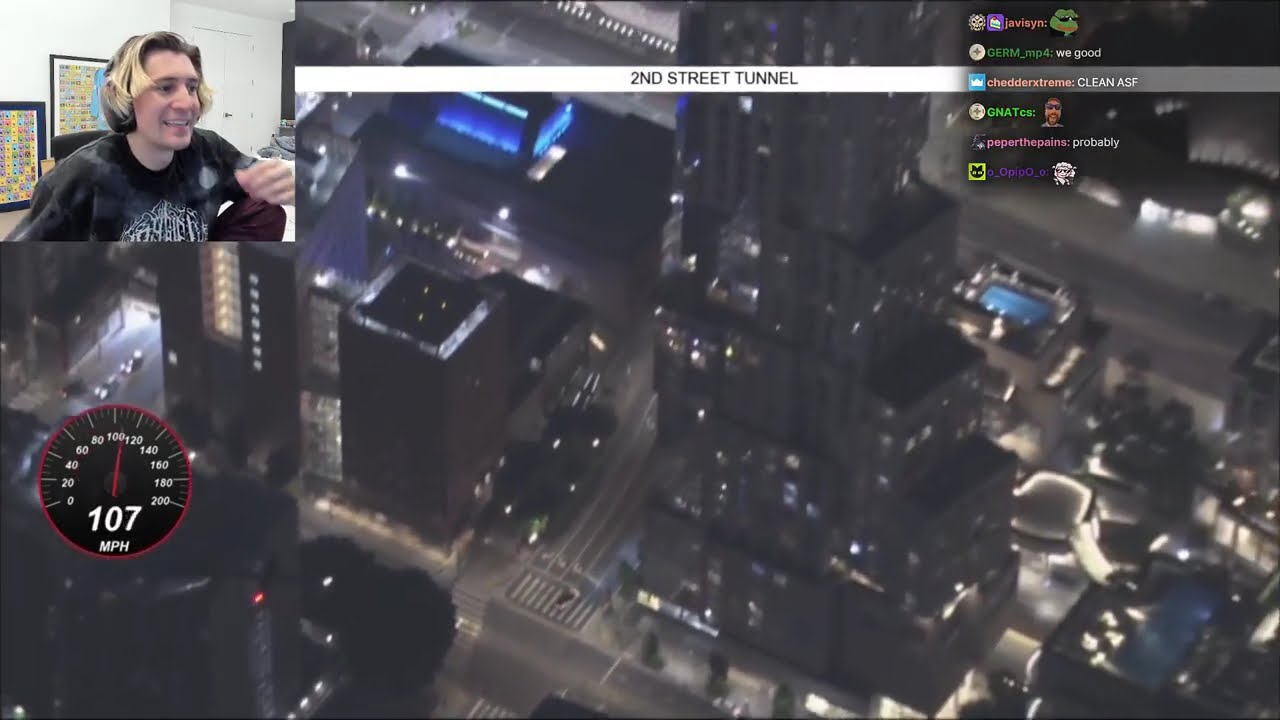Open peperthepains's chat username
The width and height of the screenshot is (1280, 720).
(x=1028, y=142)
